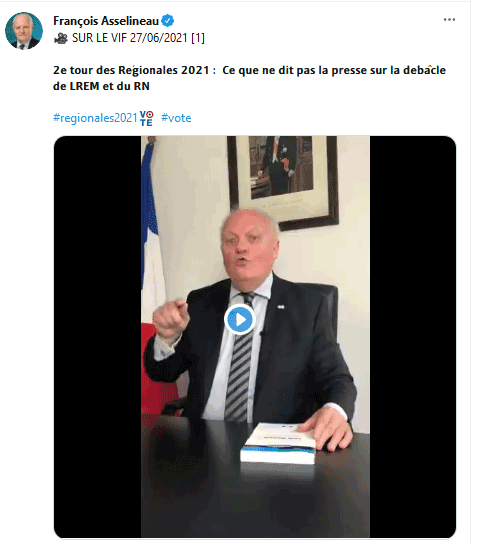Open the François Asselineau profile name
The image size is (478, 544).
106,21
